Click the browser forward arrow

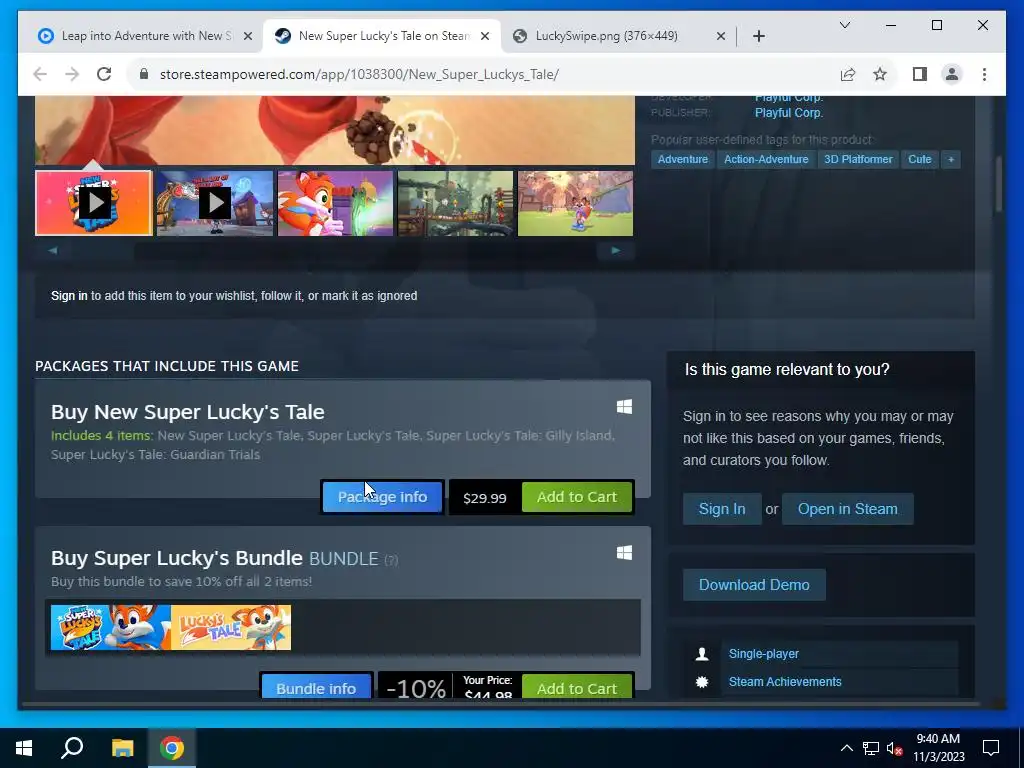tap(72, 74)
